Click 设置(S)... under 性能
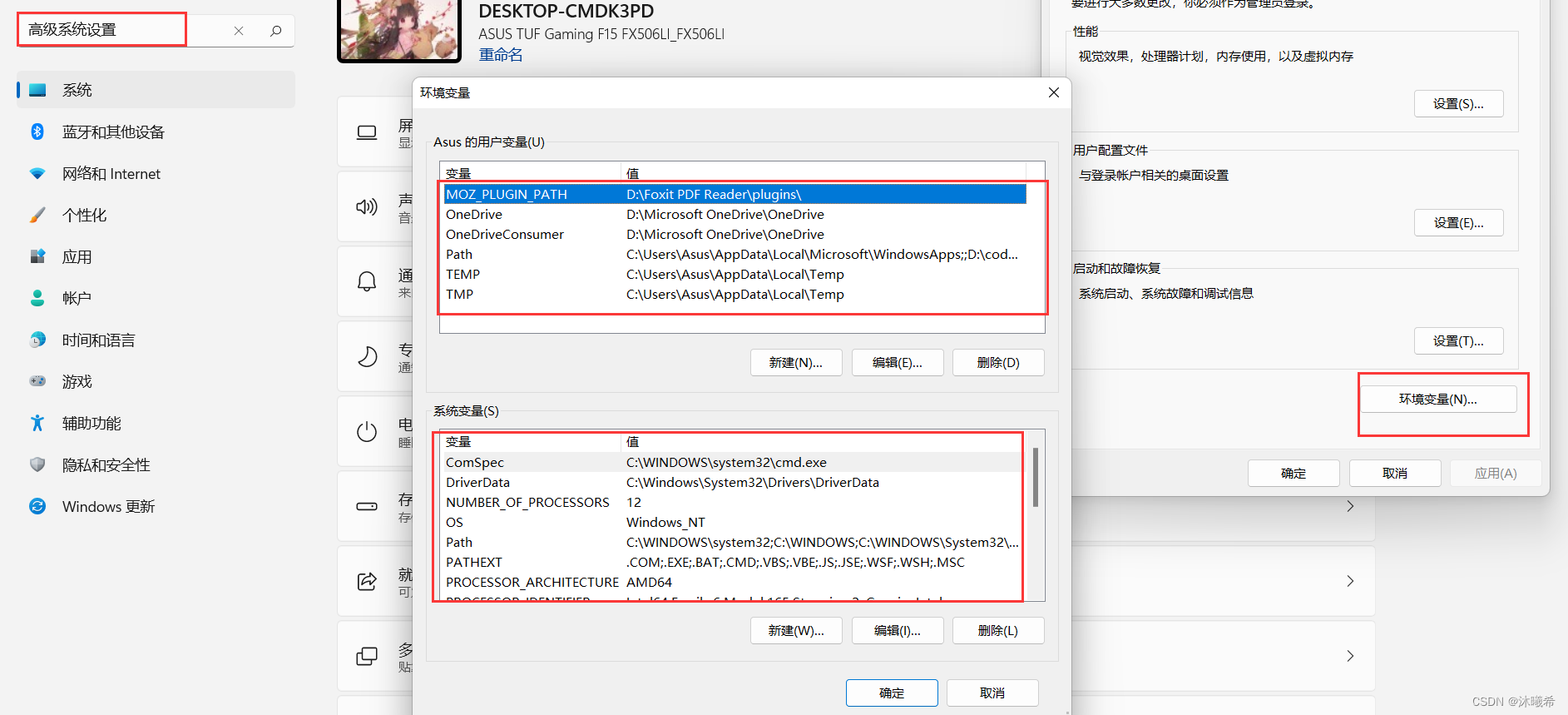This screenshot has width=1568, height=715. tap(1459, 104)
